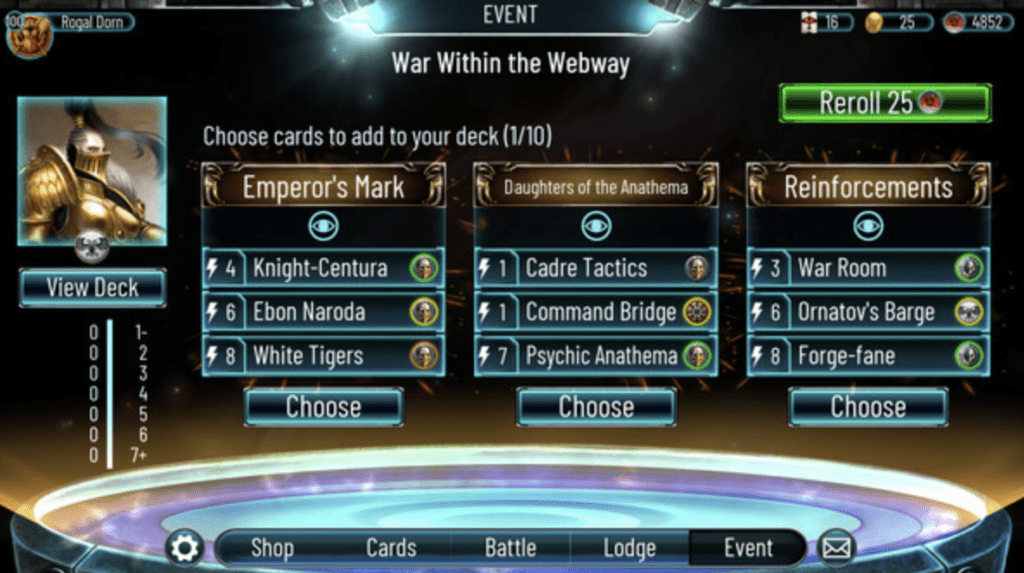This screenshot has width=1024, height=573.
Task: Preview Daughters of the Anathema eye icon
Action: click(596, 226)
